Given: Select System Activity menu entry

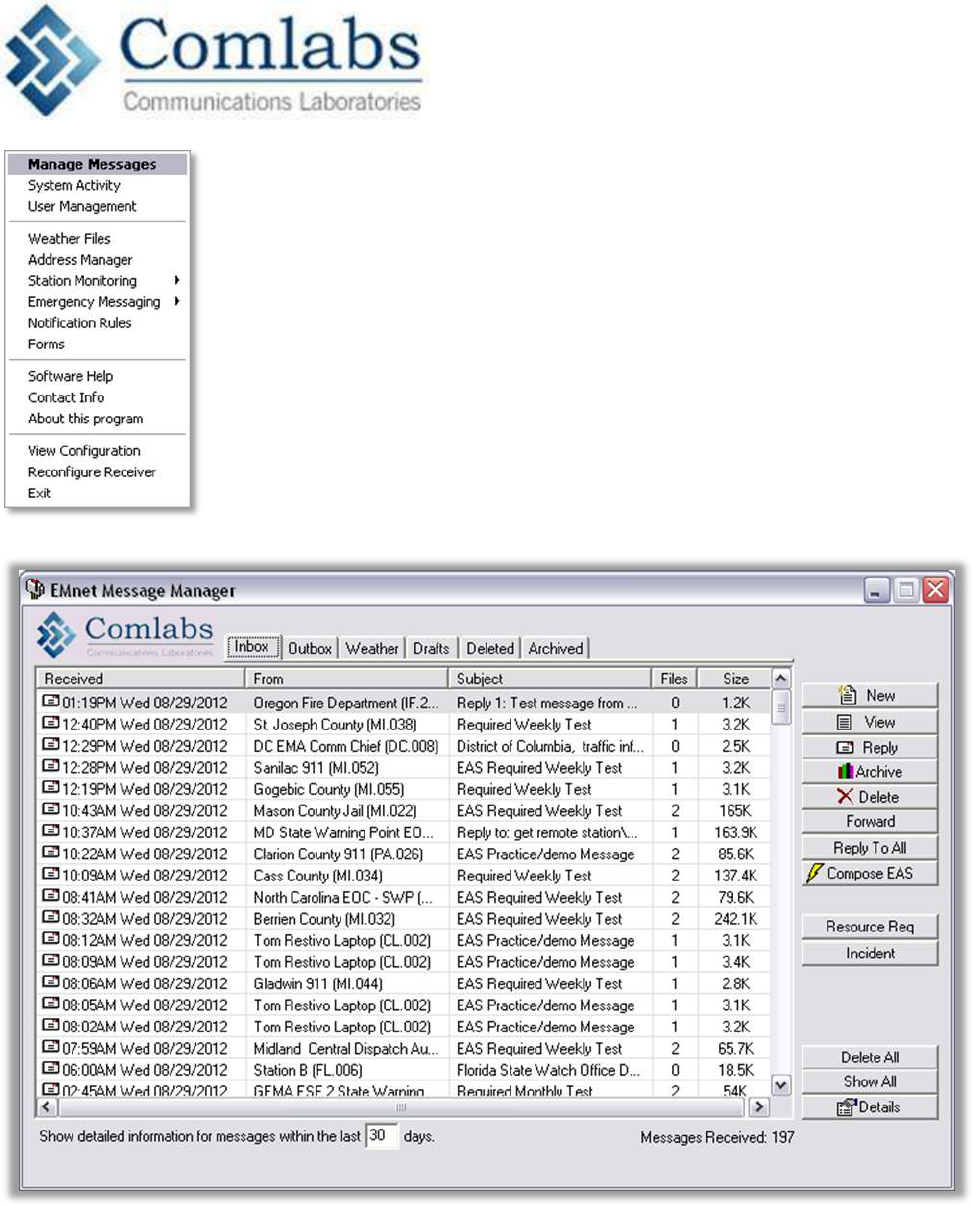Looking at the screenshot, I should [74, 185].
